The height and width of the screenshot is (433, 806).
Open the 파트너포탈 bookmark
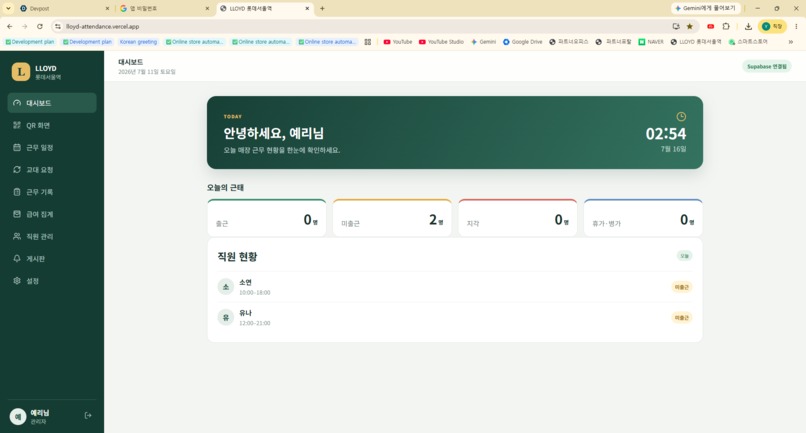click(613, 42)
